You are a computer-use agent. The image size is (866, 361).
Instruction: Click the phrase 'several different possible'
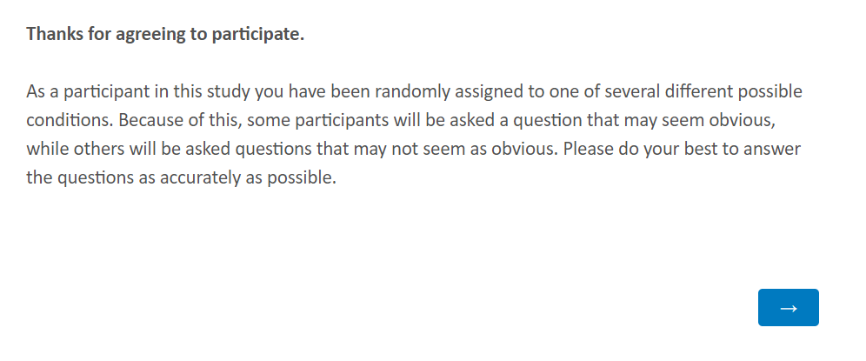click(703, 92)
